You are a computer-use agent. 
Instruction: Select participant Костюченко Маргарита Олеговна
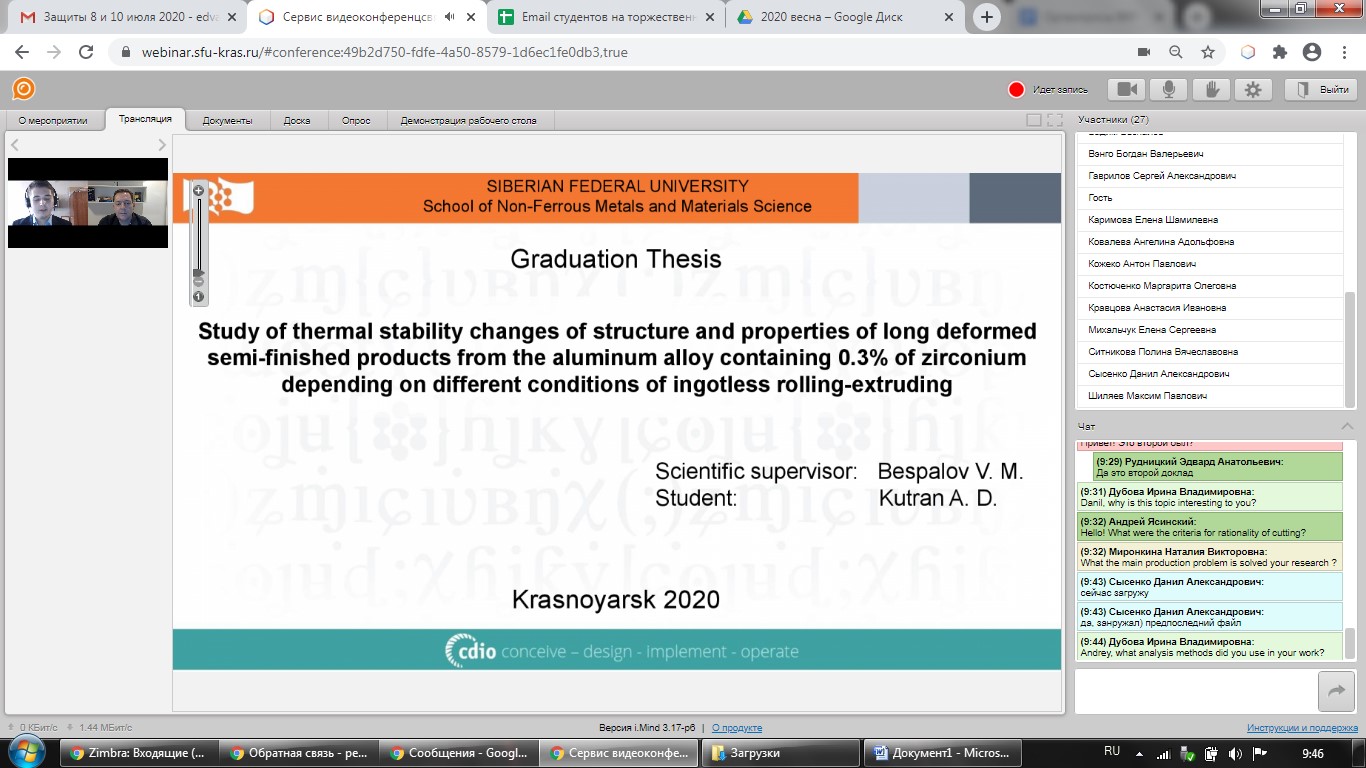(1209, 286)
